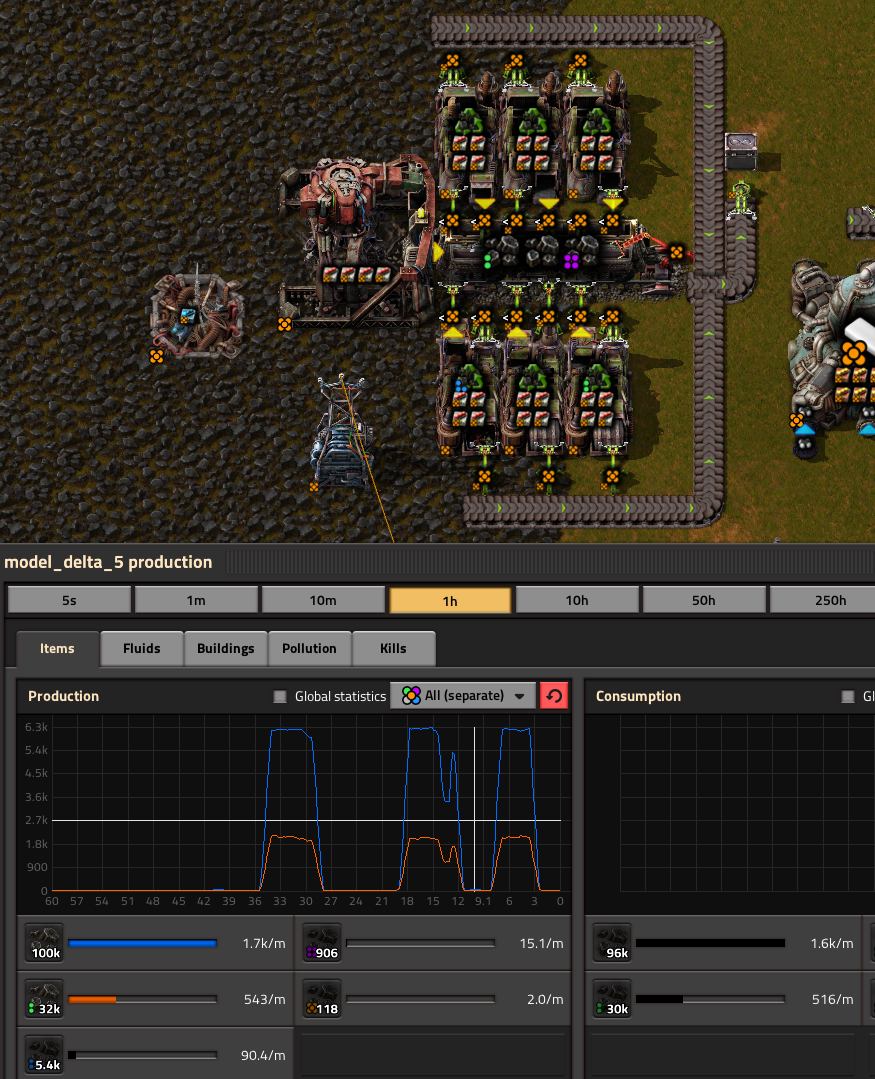This screenshot has height=1079, width=875.
Task: Click the purple-quality item icon on central container
Action: [581, 251]
